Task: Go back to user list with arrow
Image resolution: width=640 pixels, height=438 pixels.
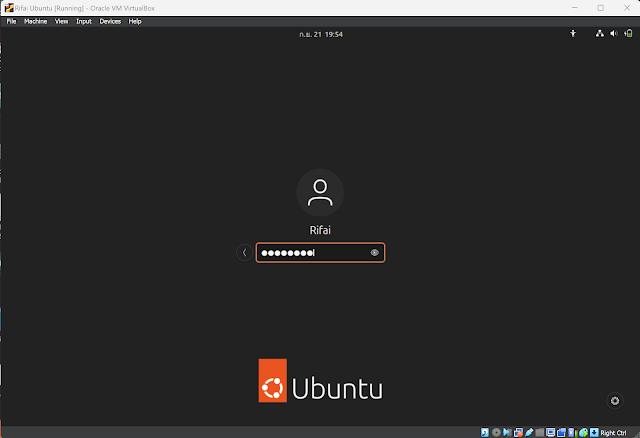Action: pyautogui.click(x=244, y=253)
